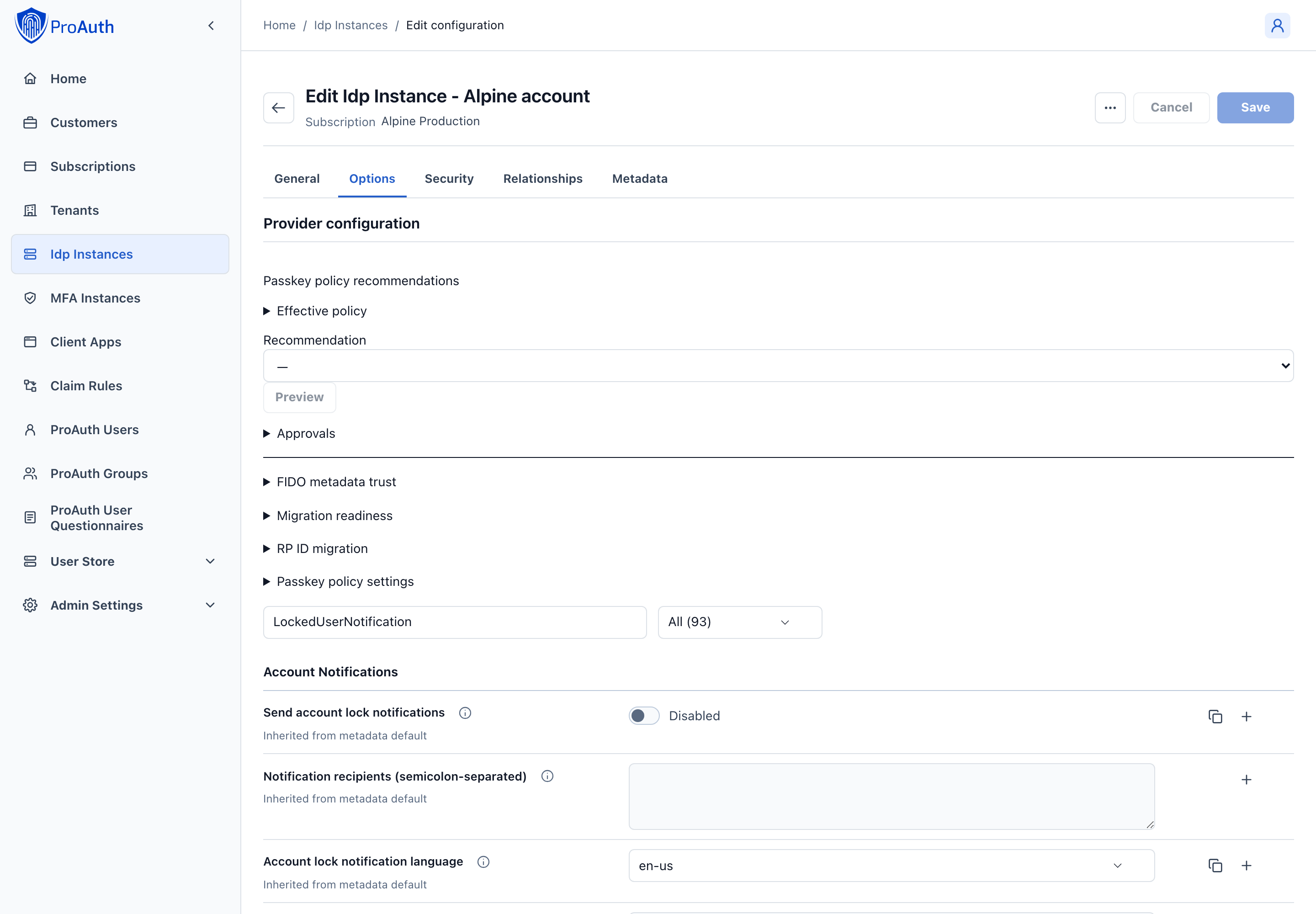Click the Preview button
The width and height of the screenshot is (1316, 914).
pos(299,398)
